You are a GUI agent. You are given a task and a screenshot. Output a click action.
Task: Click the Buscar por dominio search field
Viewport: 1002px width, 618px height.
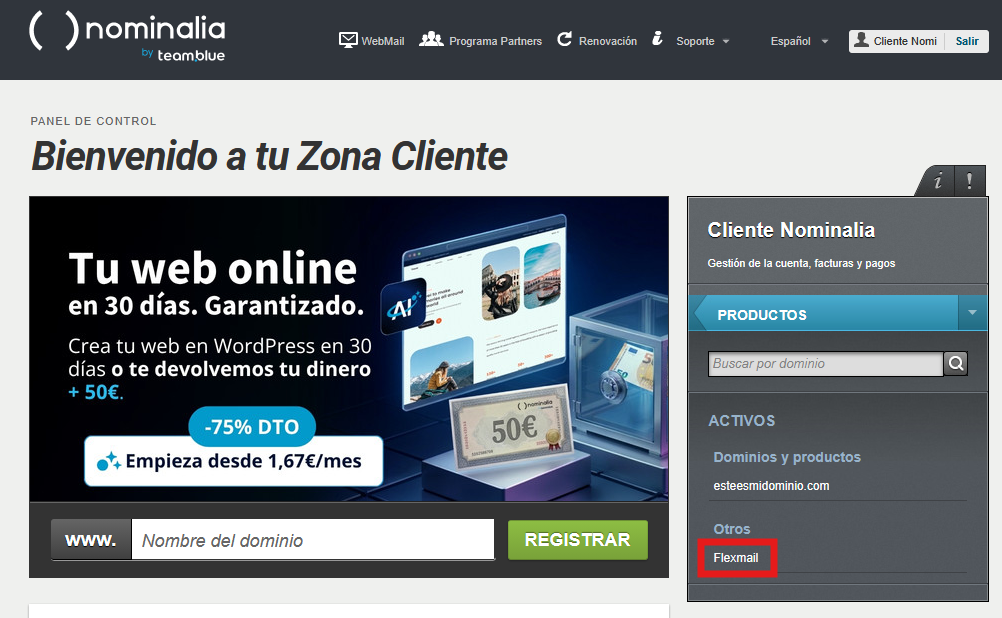825,364
